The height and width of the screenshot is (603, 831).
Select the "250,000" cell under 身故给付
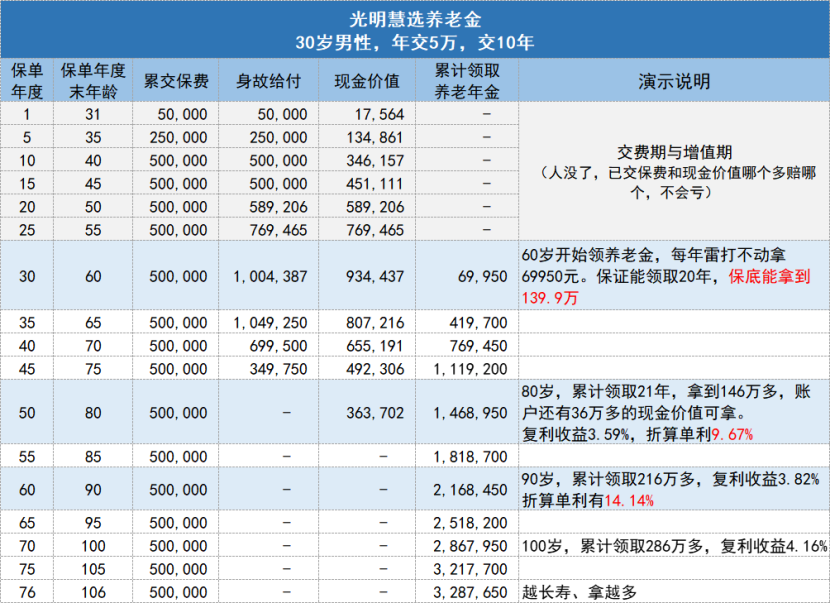coord(278,137)
